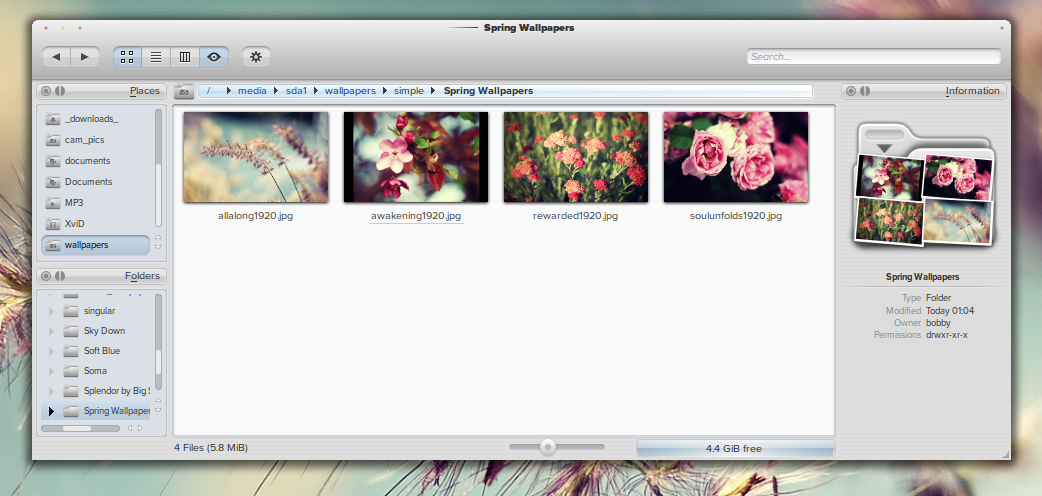The width and height of the screenshot is (1042, 496).
Task: Click the folder icon left of the breadcrumb
Action: point(184,91)
